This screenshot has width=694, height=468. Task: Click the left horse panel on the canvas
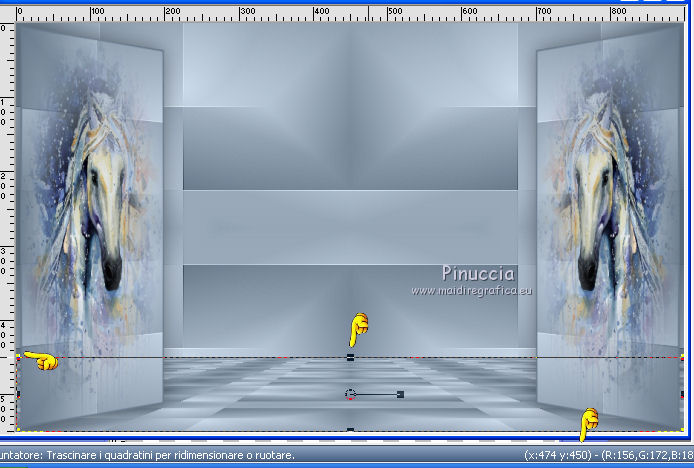(x=90, y=226)
